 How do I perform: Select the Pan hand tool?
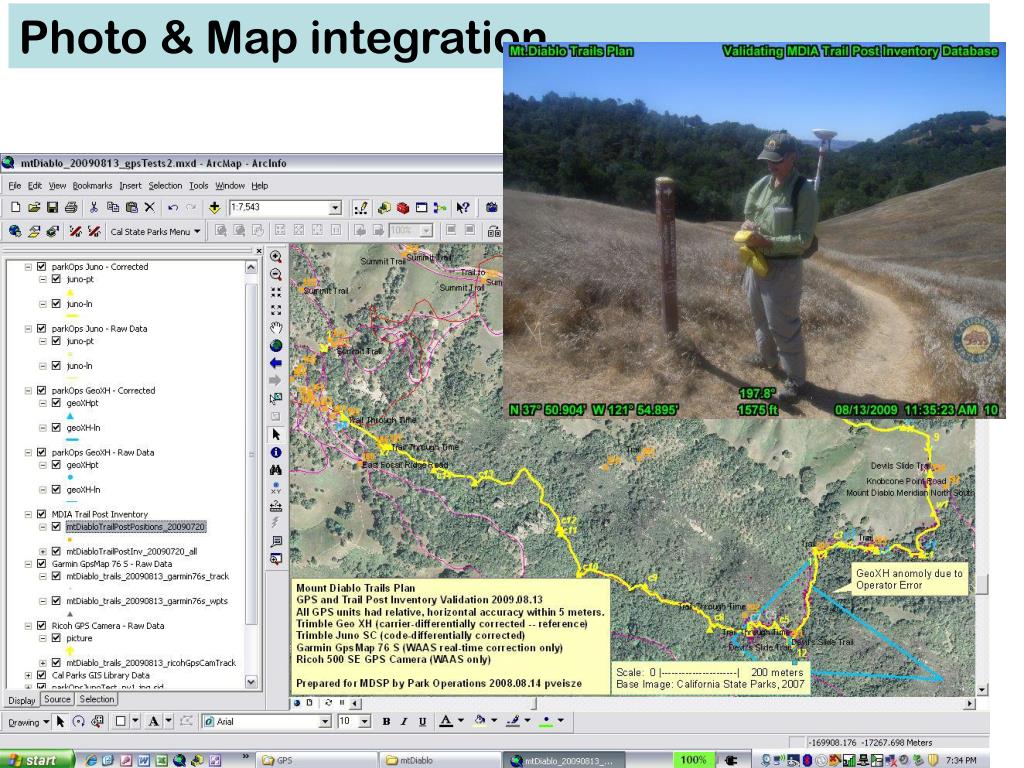[276, 327]
